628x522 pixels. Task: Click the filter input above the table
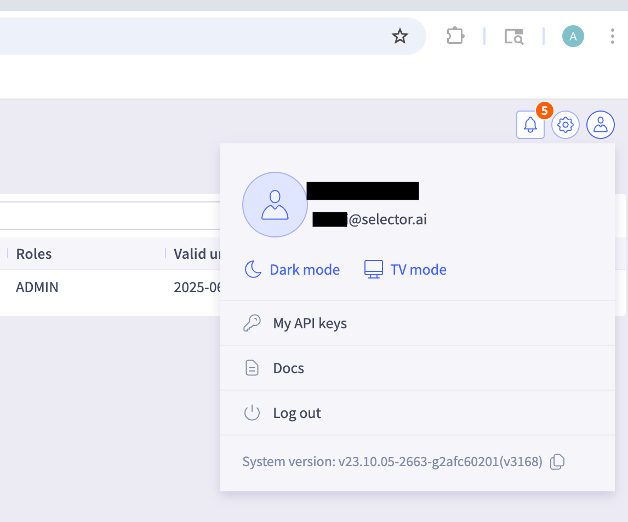100,215
